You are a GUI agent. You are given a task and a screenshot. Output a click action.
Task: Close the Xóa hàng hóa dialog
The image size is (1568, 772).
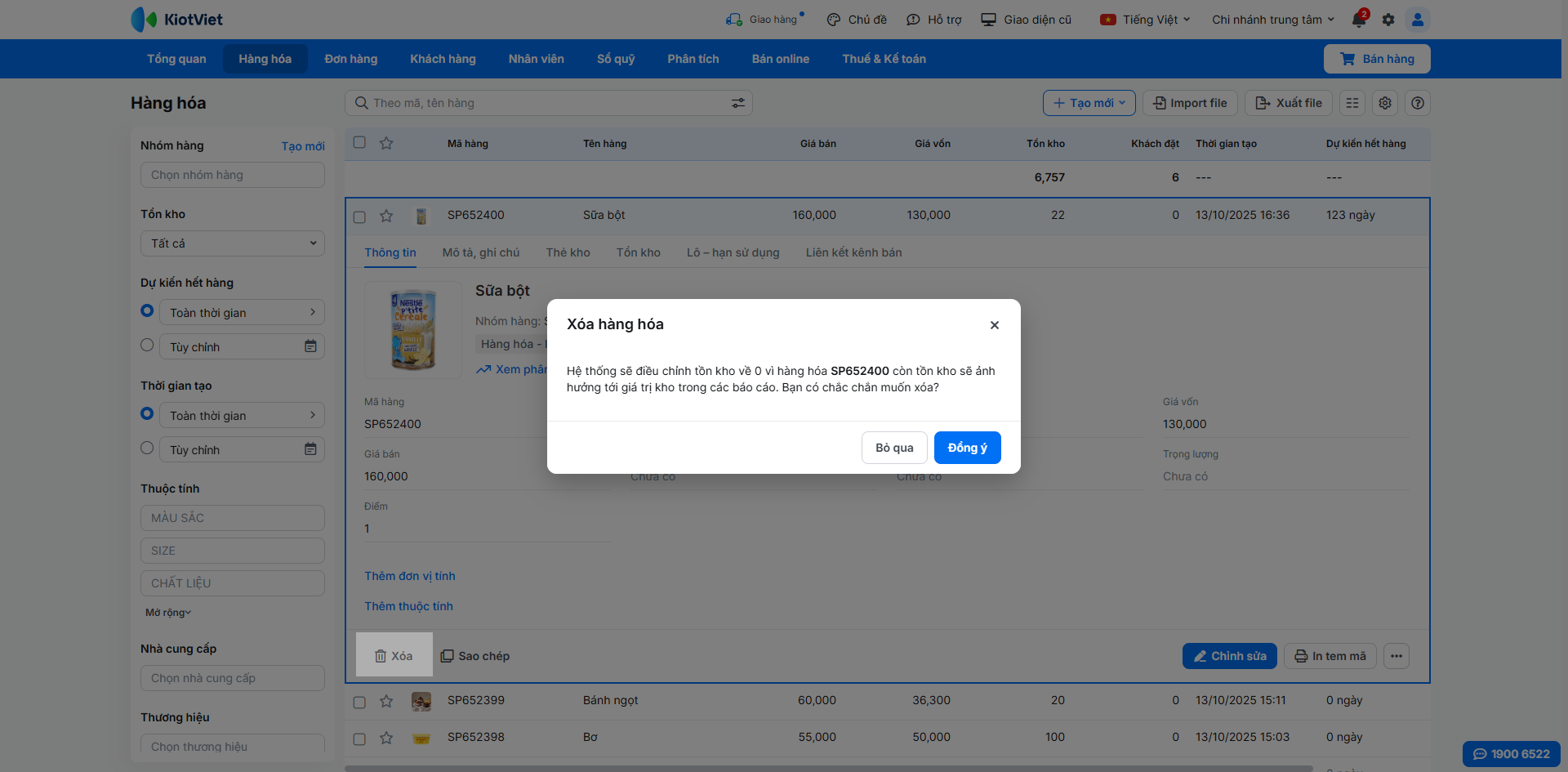(x=995, y=325)
